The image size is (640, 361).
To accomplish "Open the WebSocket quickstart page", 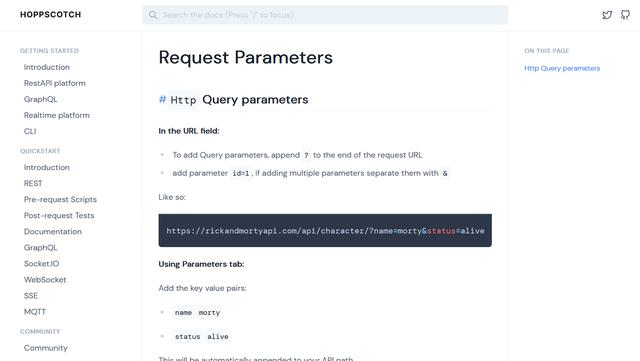I will point(45,280).
